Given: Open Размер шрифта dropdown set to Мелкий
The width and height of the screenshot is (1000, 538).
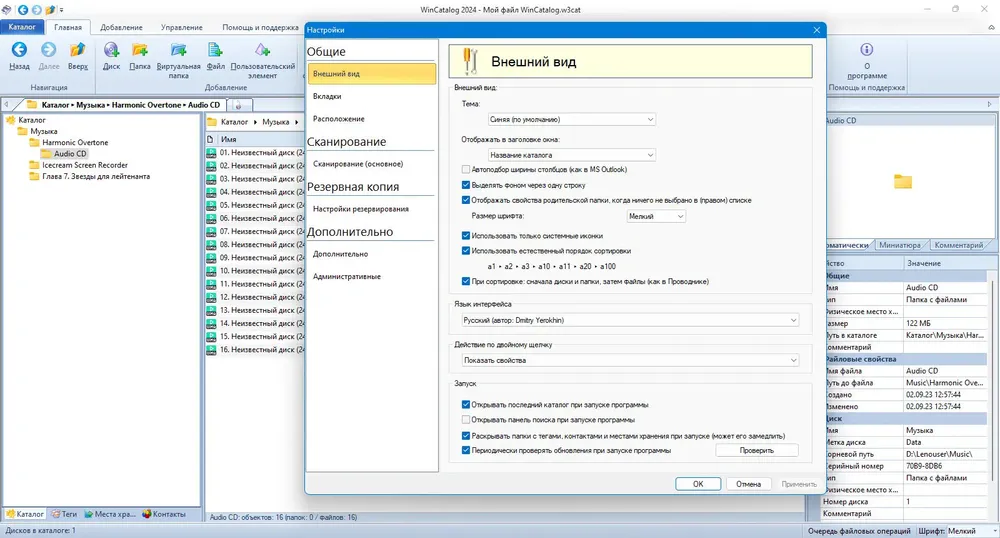Looking at the screenshot, I should (x=656, y=216).
